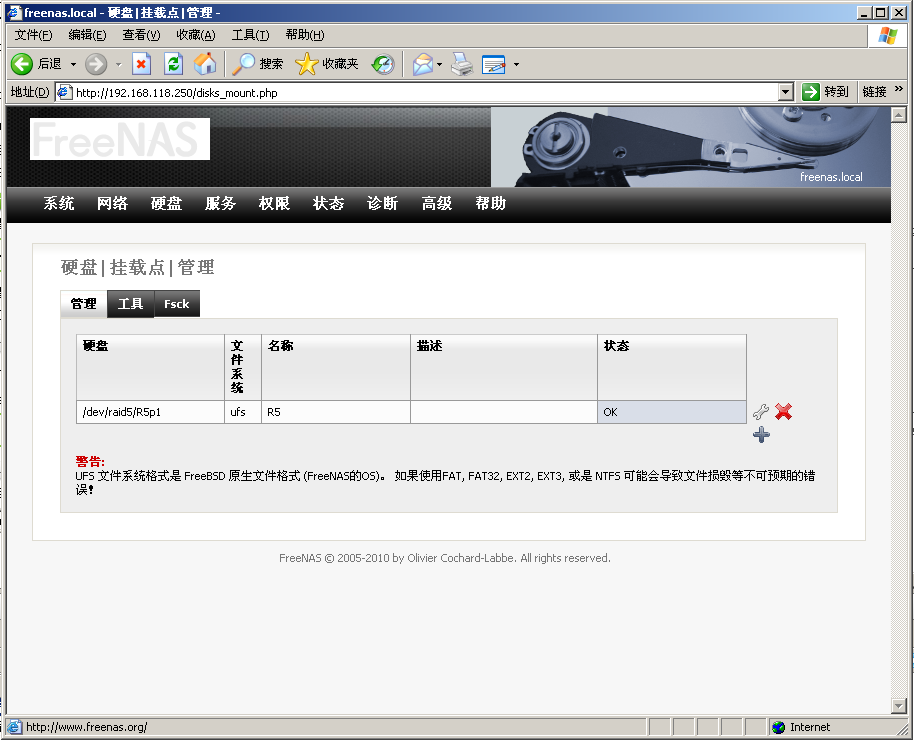Add a new mount point with plus icon
914x740 pixels.
761,434
